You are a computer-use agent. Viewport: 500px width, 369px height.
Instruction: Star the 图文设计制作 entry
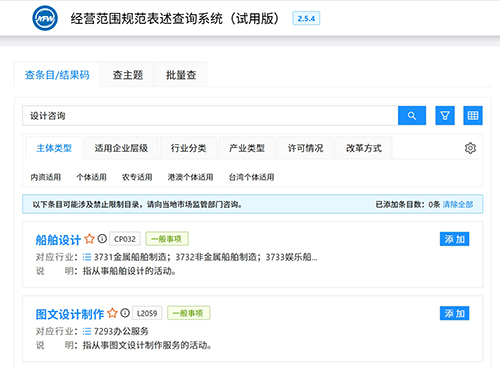tap(112, 313)
